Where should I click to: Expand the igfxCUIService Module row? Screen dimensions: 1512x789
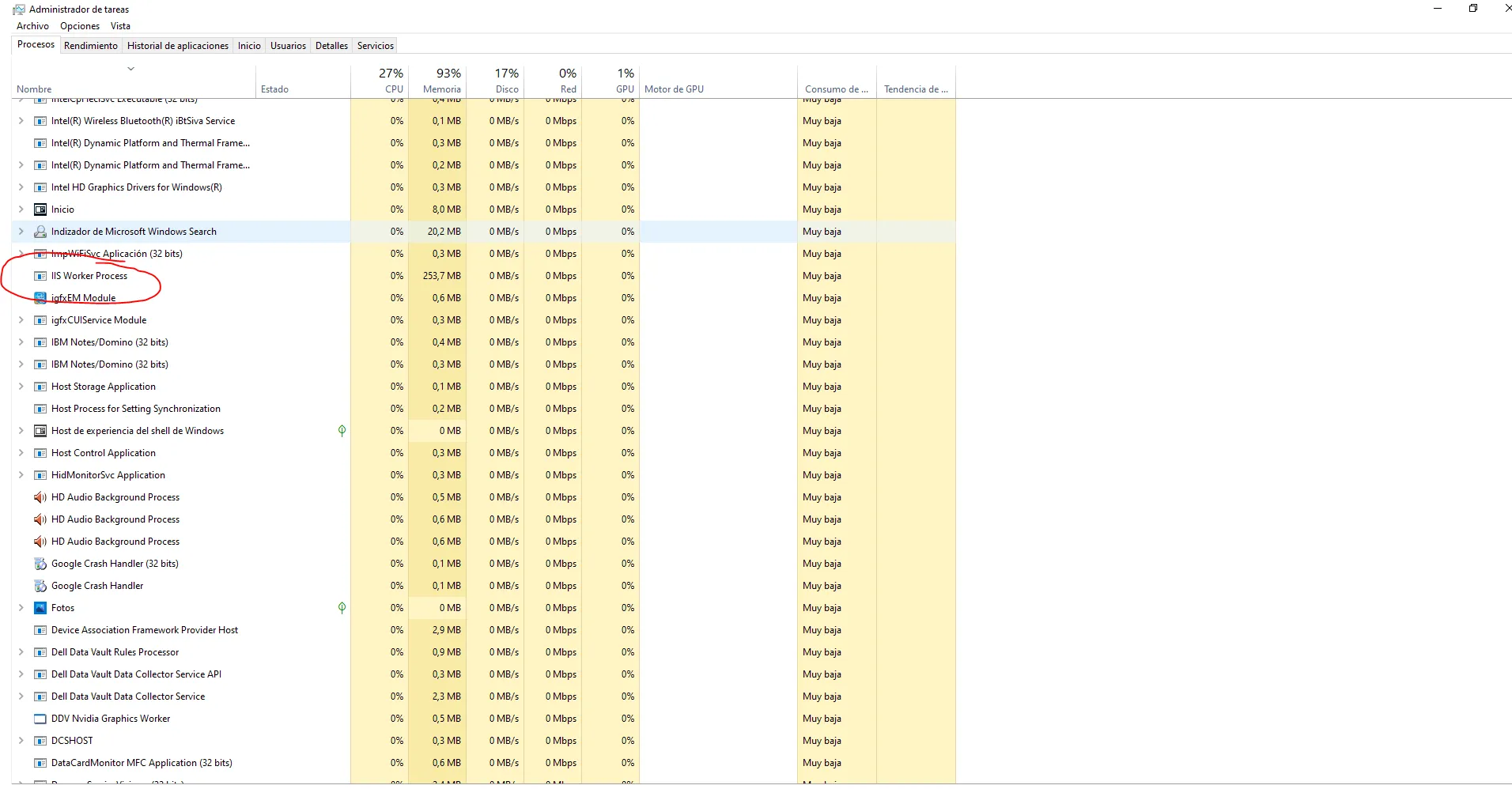(x=21, y=320)
